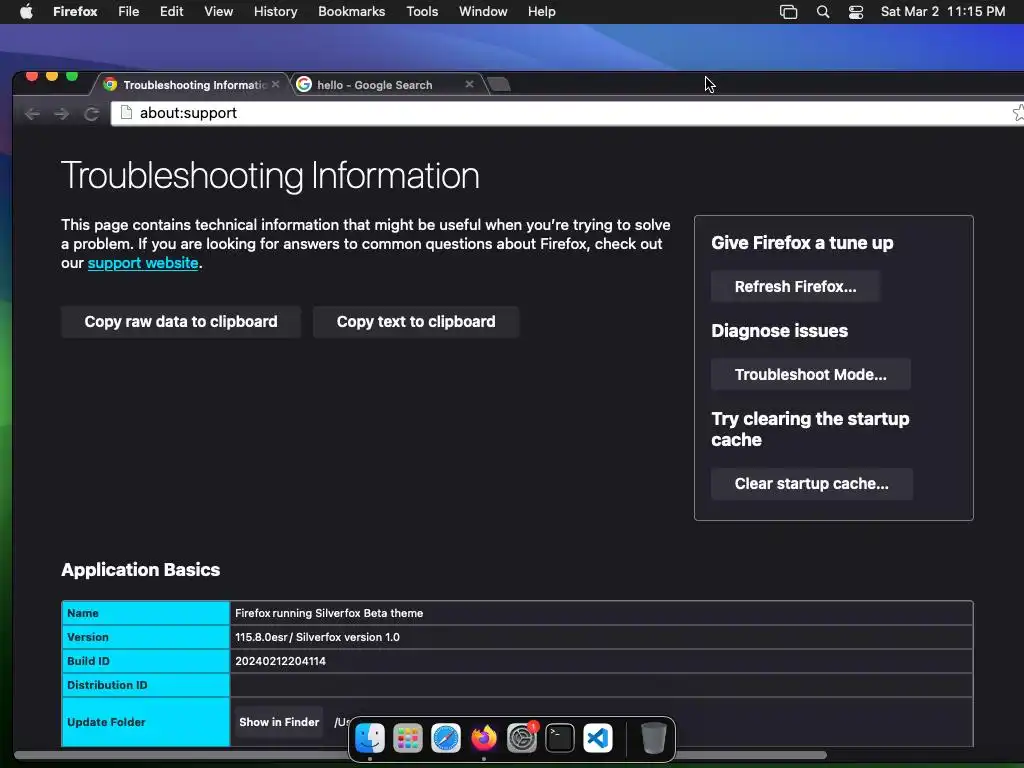The height and width of the screenshot is (768, 1024).
Task: Bookmark the page with the star icon
Action: click(x=1018, y=112)
